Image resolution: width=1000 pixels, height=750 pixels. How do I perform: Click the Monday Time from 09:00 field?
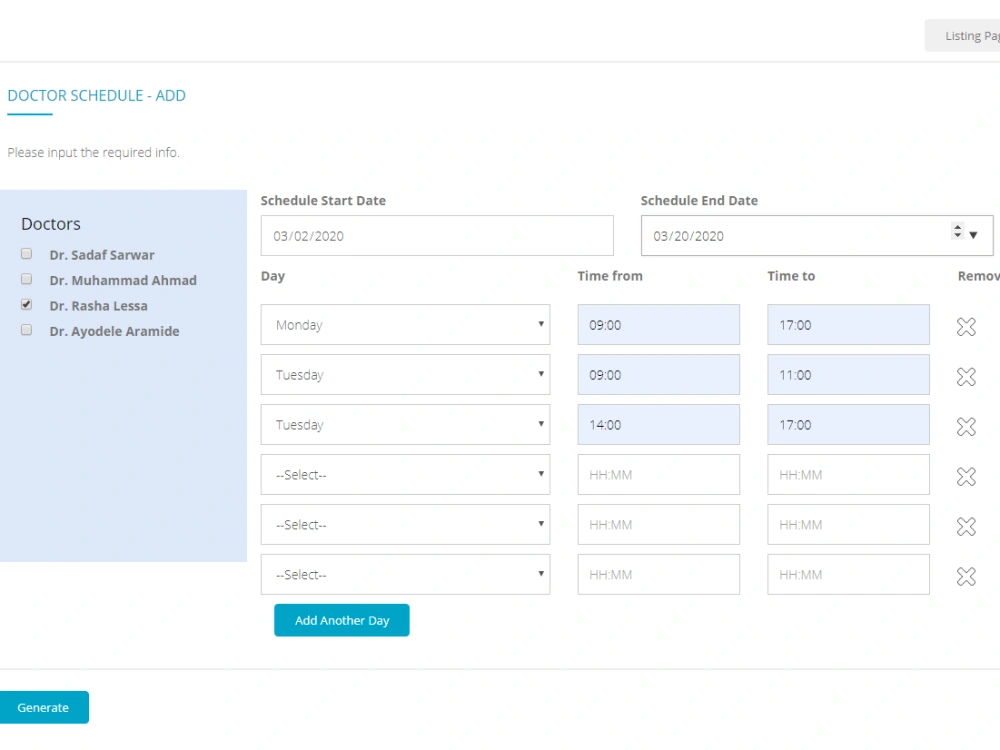(659, 325)
